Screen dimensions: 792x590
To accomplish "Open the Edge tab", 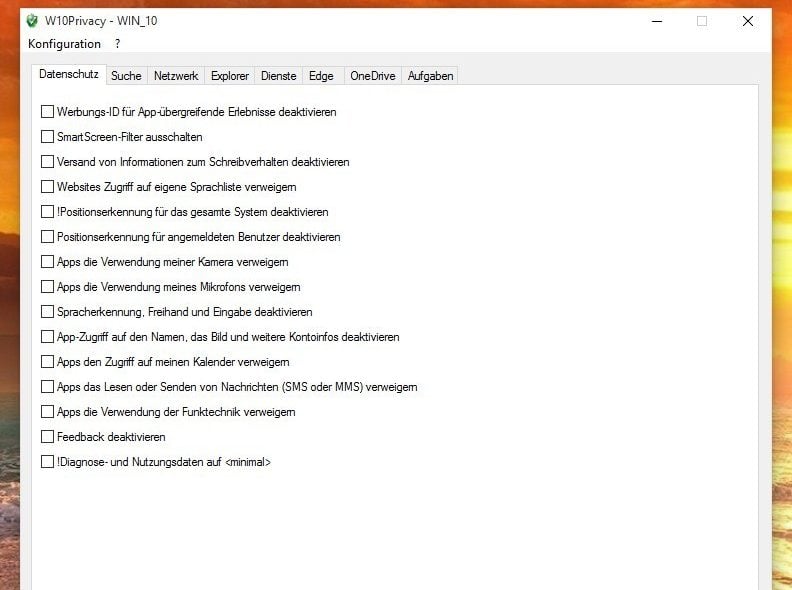I will 321,76.
